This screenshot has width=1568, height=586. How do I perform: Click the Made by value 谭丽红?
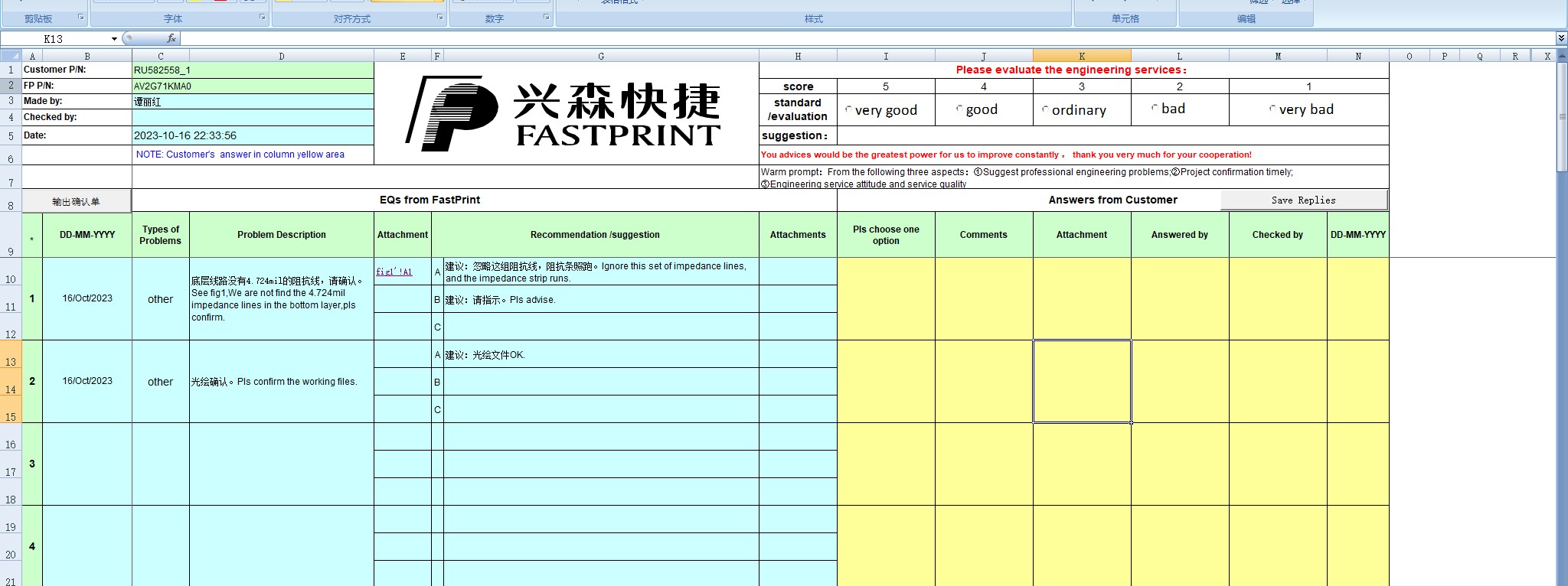point(253,102)
